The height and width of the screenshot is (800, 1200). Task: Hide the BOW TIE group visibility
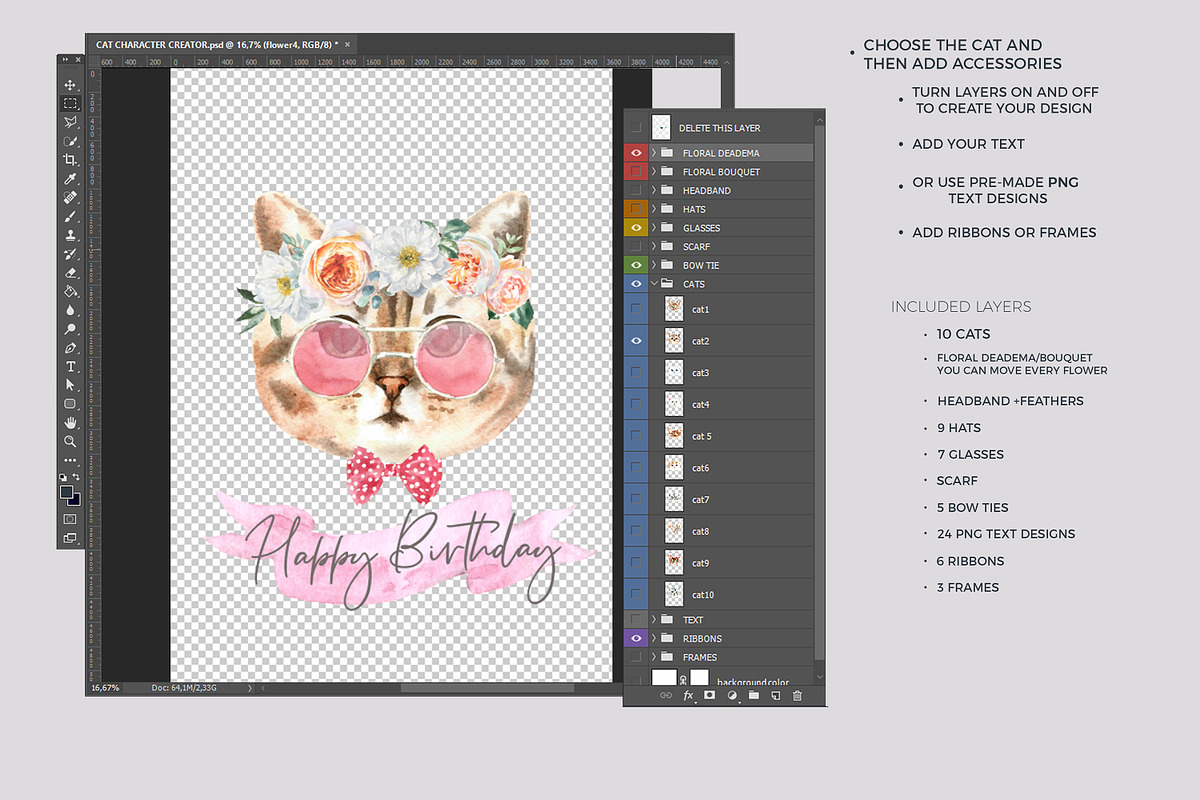tap(636, 266)
